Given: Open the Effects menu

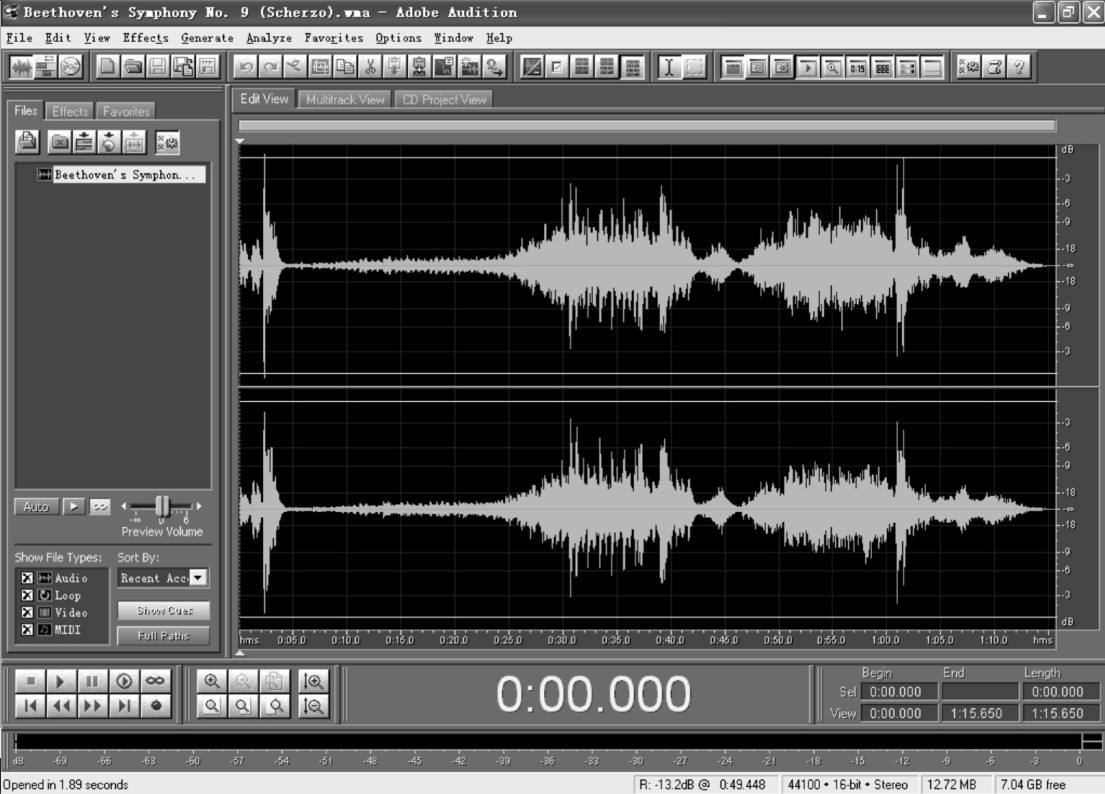Looking at the screenshot, I should point(145,38).
